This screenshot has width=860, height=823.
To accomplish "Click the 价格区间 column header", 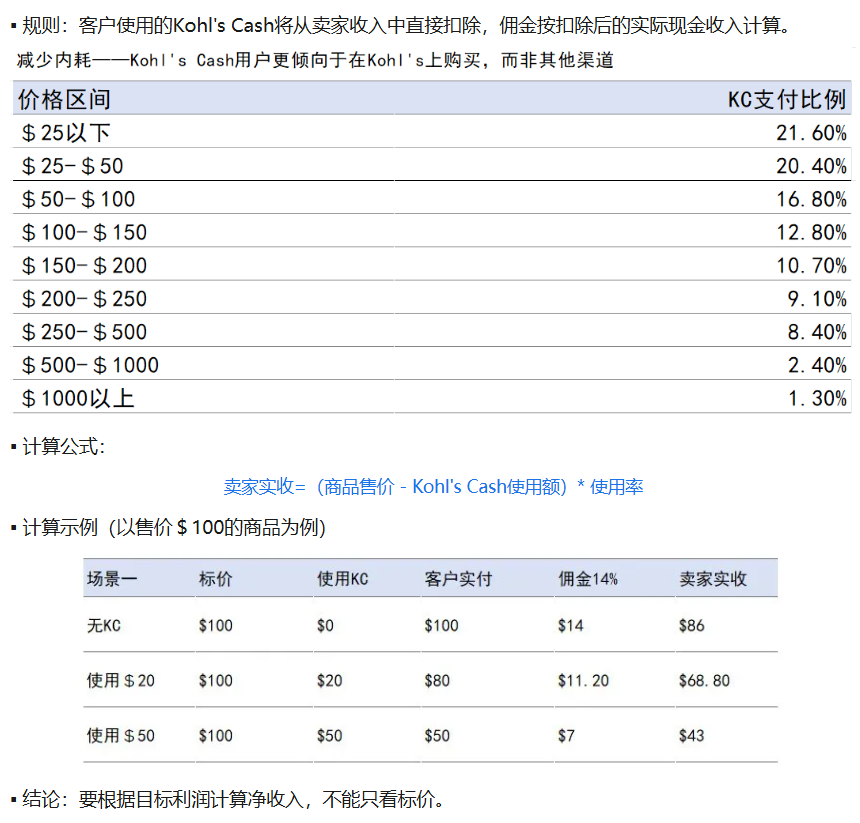I will tap(65, 99).
